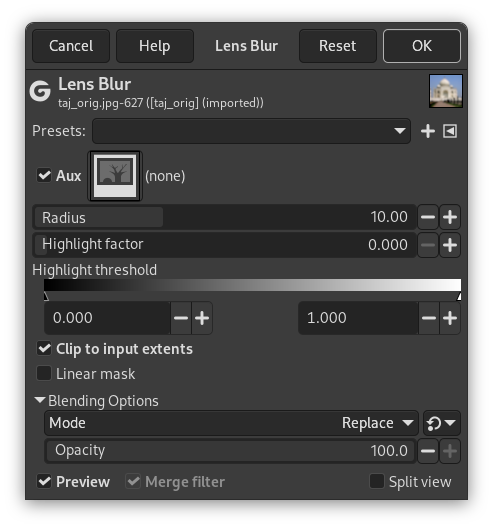The width and height of the screenshot is (493, 528).
Task: Decrease the high threshold 1.000 value
Action: 429,318
